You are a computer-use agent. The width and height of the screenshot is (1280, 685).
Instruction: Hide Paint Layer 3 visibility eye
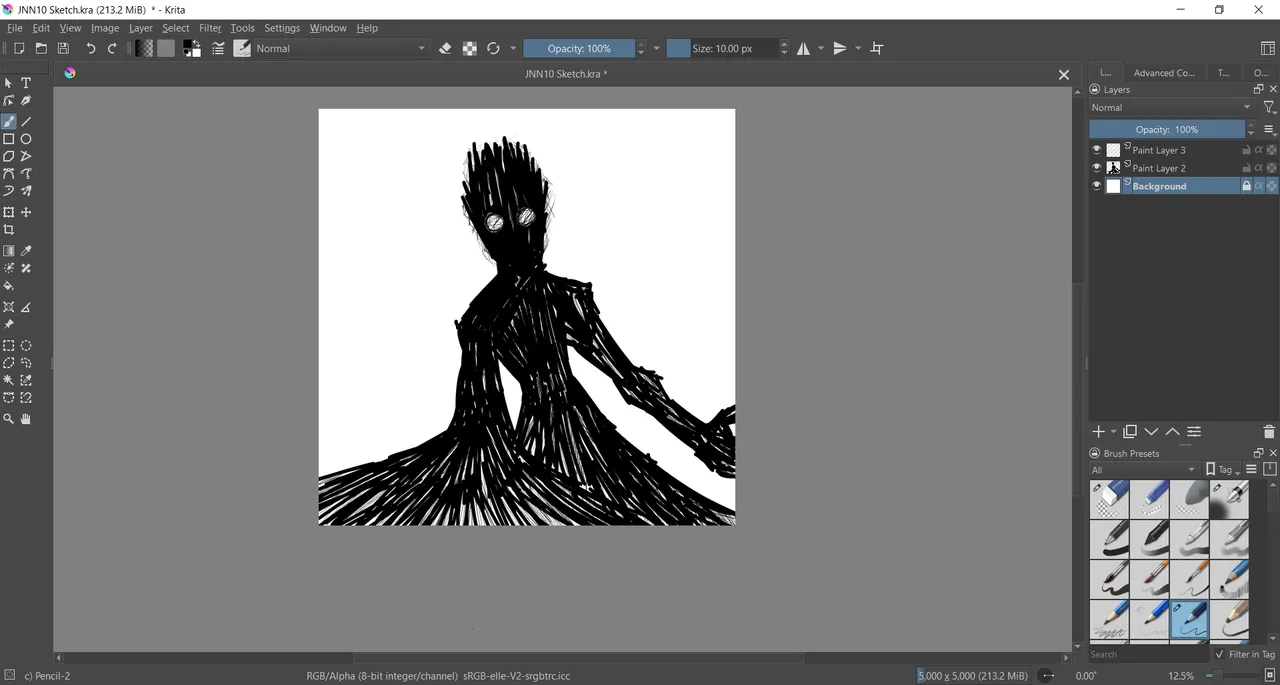pyautogui.click(x=1096, y=150)
